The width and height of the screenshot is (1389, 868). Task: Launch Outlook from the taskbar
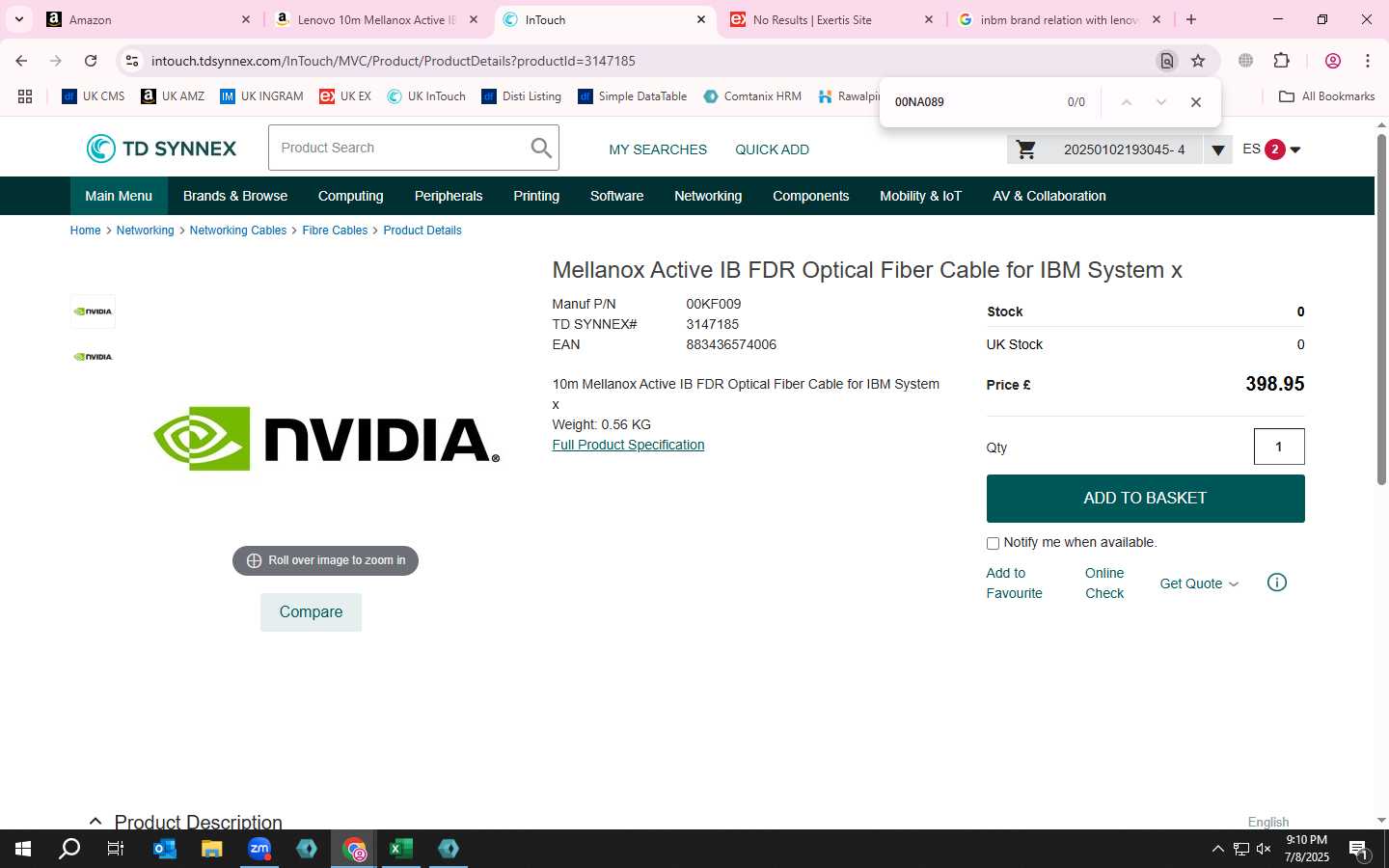pos(165,849)
